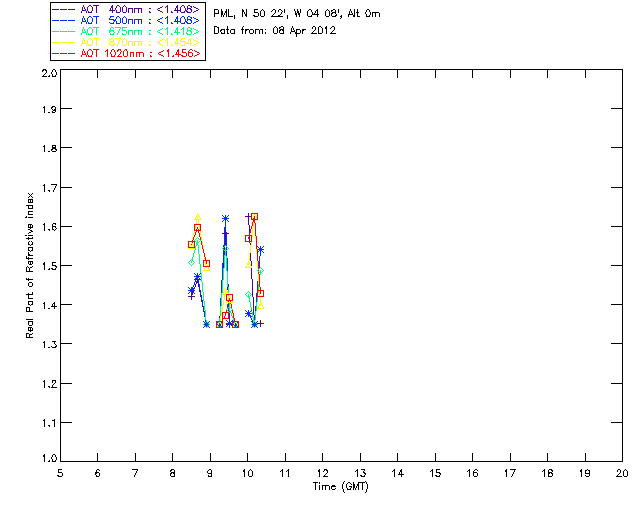Screen dimensions: 640x512
Task: Click the 2.0 y-axis tick label
Action: tap(49, 73)
